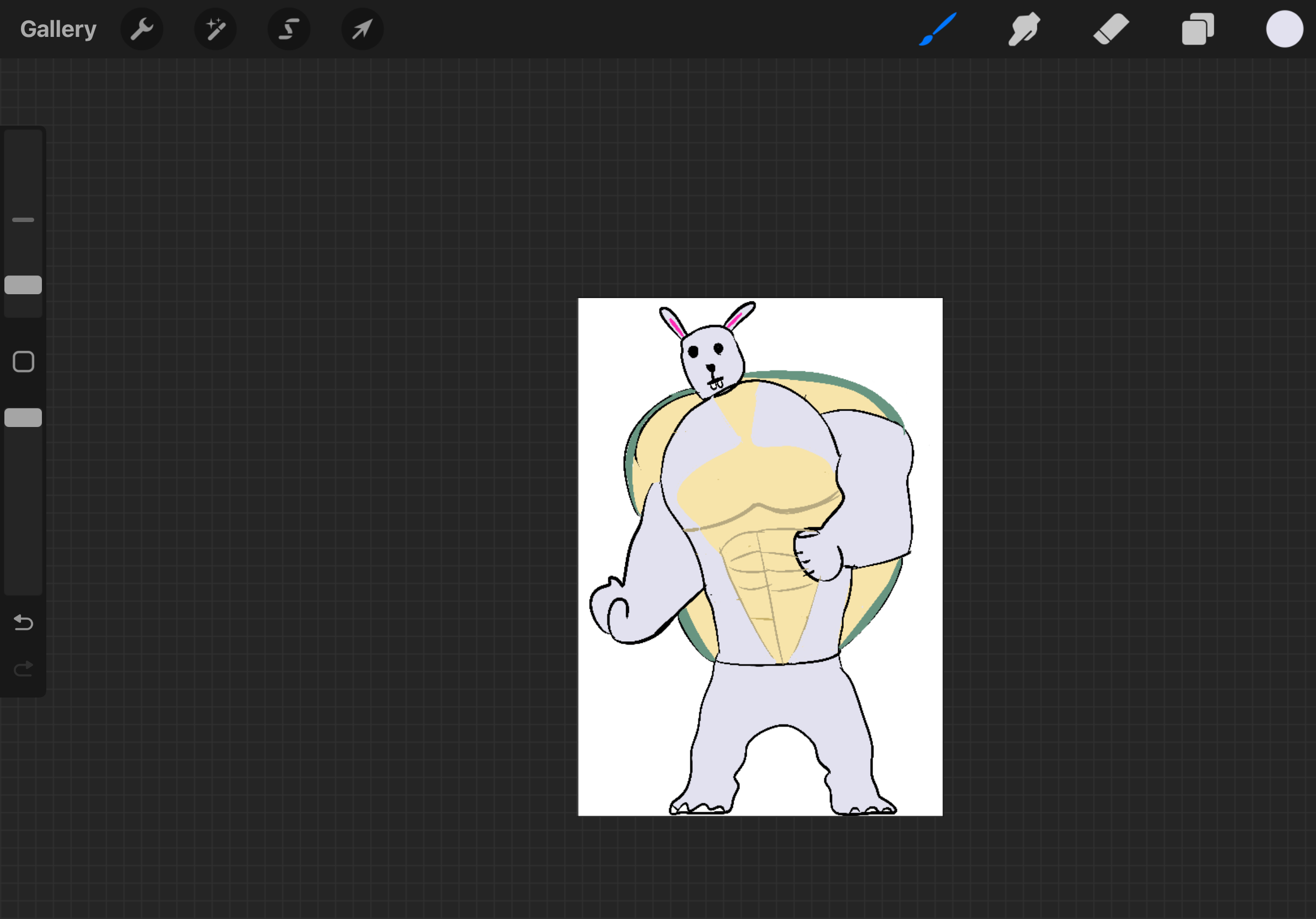Select the Smudge finger tool
The image size is (1316, 919).
(x=1024, y=29)
